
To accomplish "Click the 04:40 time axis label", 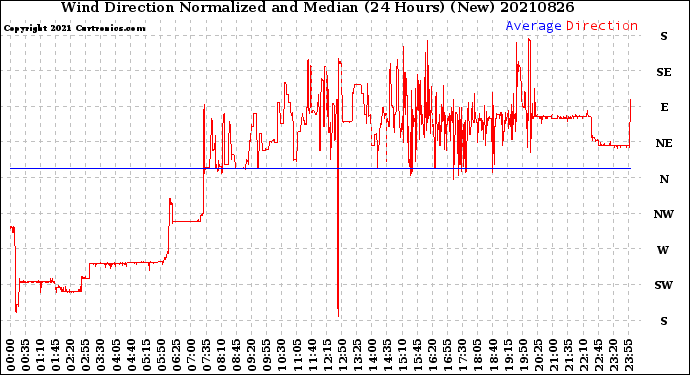I will 131,355.
